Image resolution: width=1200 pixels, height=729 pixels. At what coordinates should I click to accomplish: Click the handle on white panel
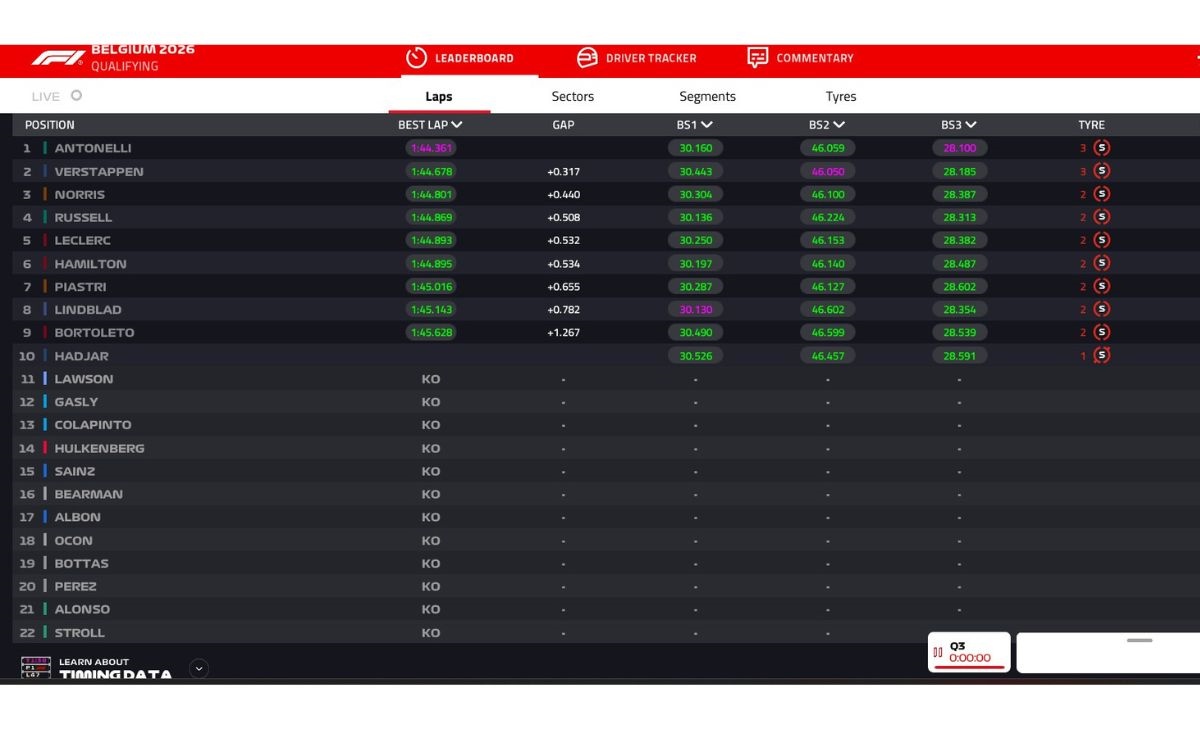tap(1140, 640)
